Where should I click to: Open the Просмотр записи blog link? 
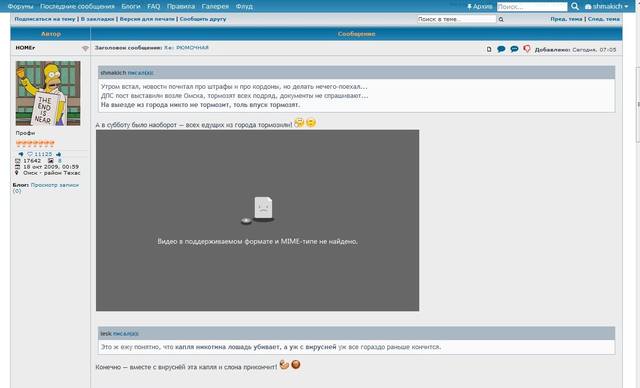click(x=55, y=185)
